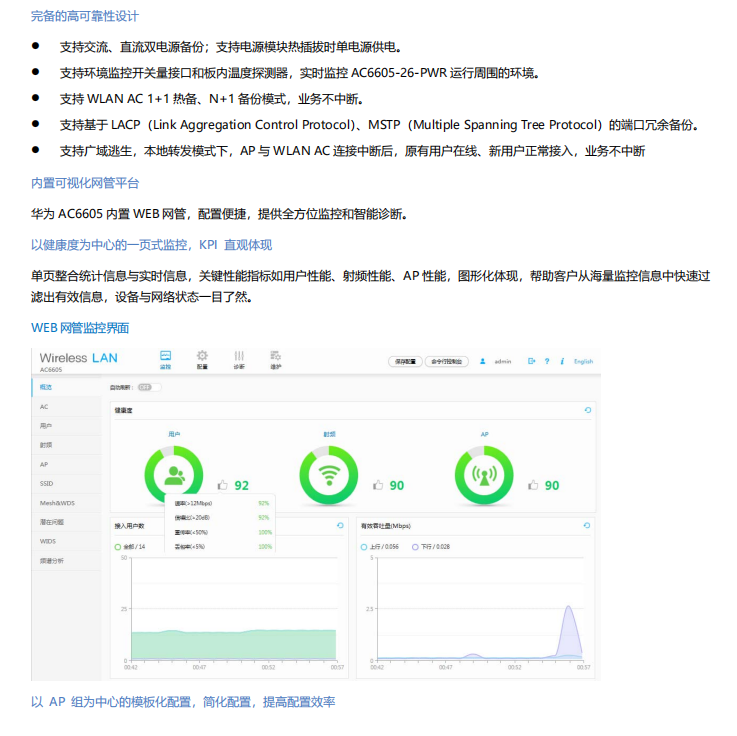Click the 用户 health donut user icon

pos(174,475)
